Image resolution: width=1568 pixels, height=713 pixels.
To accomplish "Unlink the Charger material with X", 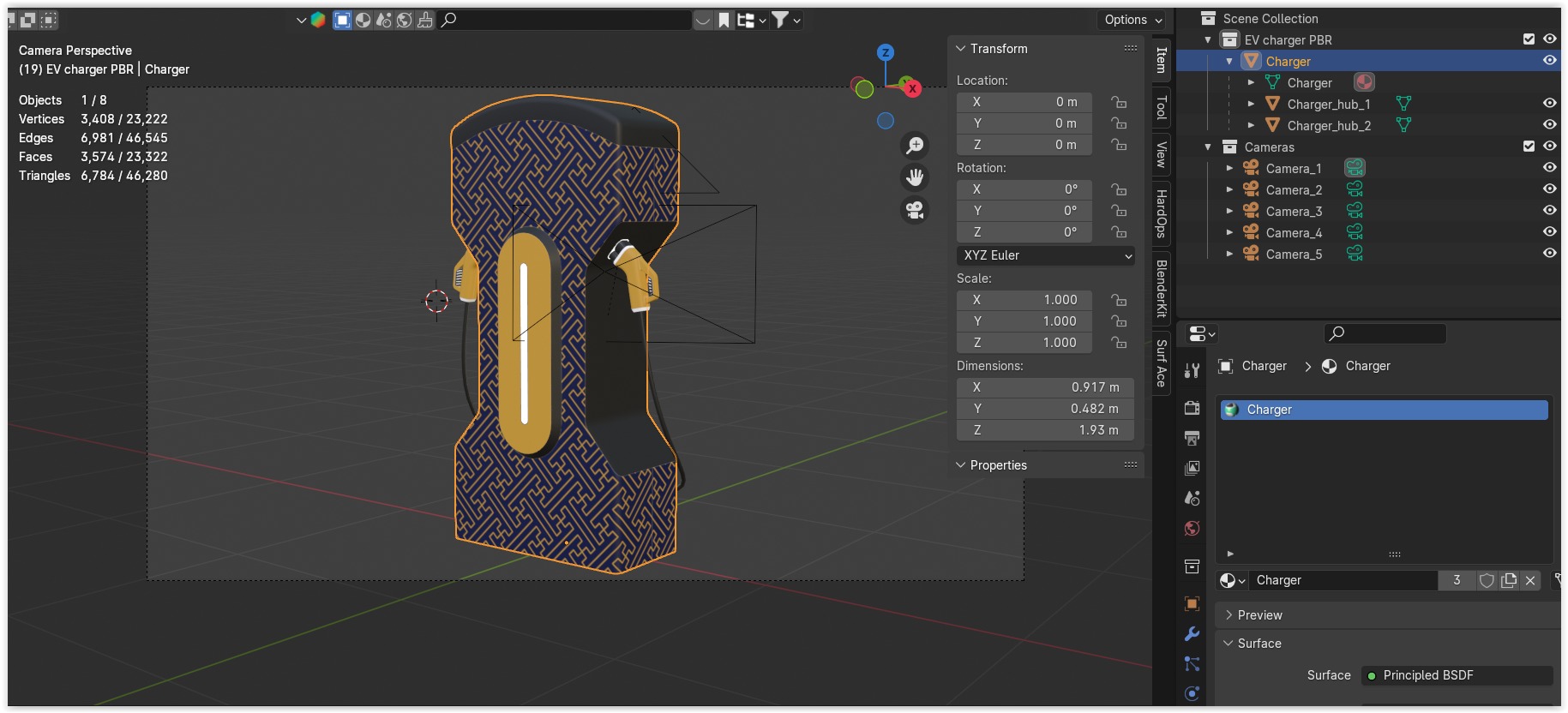I will 1530,580.
